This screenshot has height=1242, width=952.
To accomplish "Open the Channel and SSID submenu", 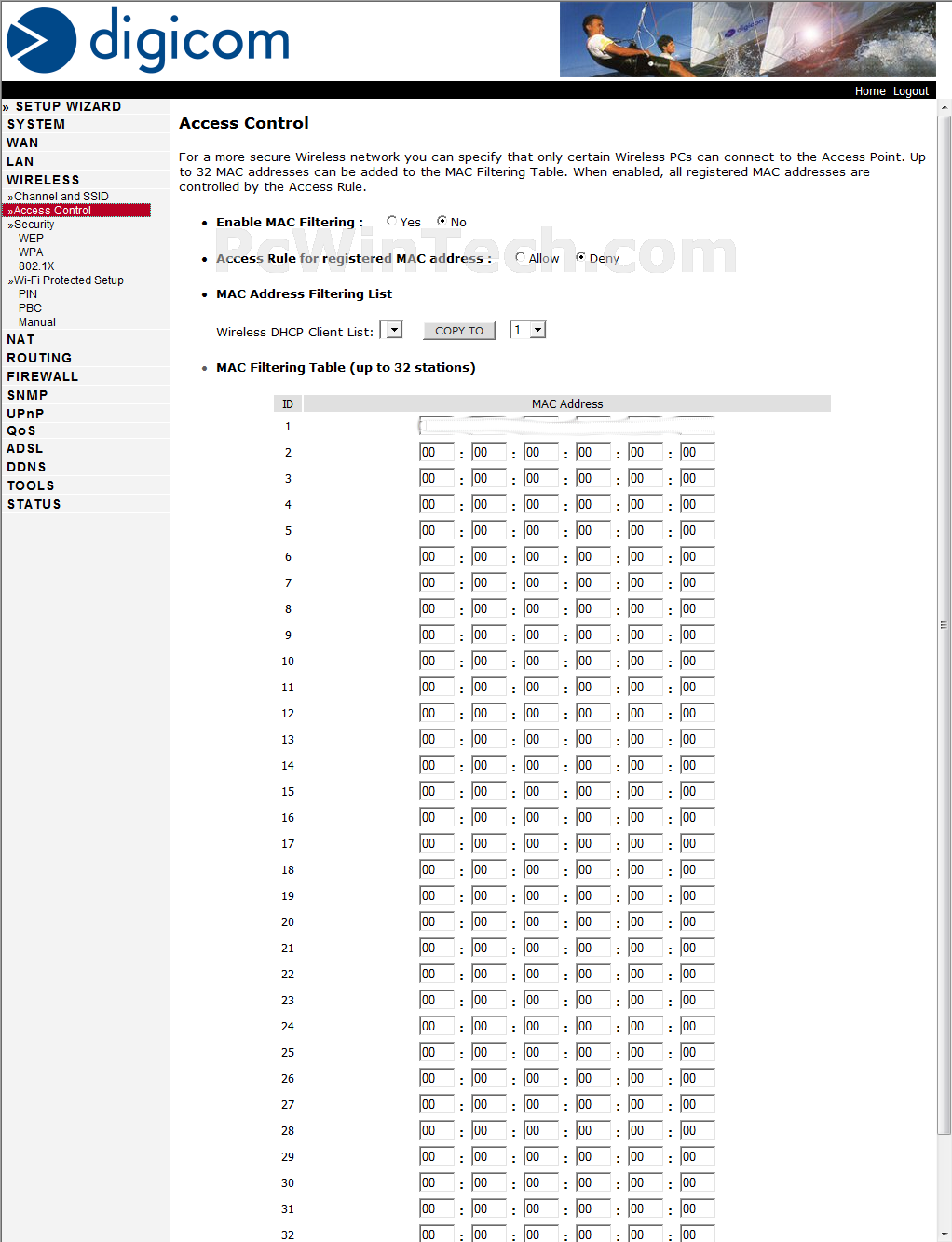I will pyautogui.click(x=61, y=197).
